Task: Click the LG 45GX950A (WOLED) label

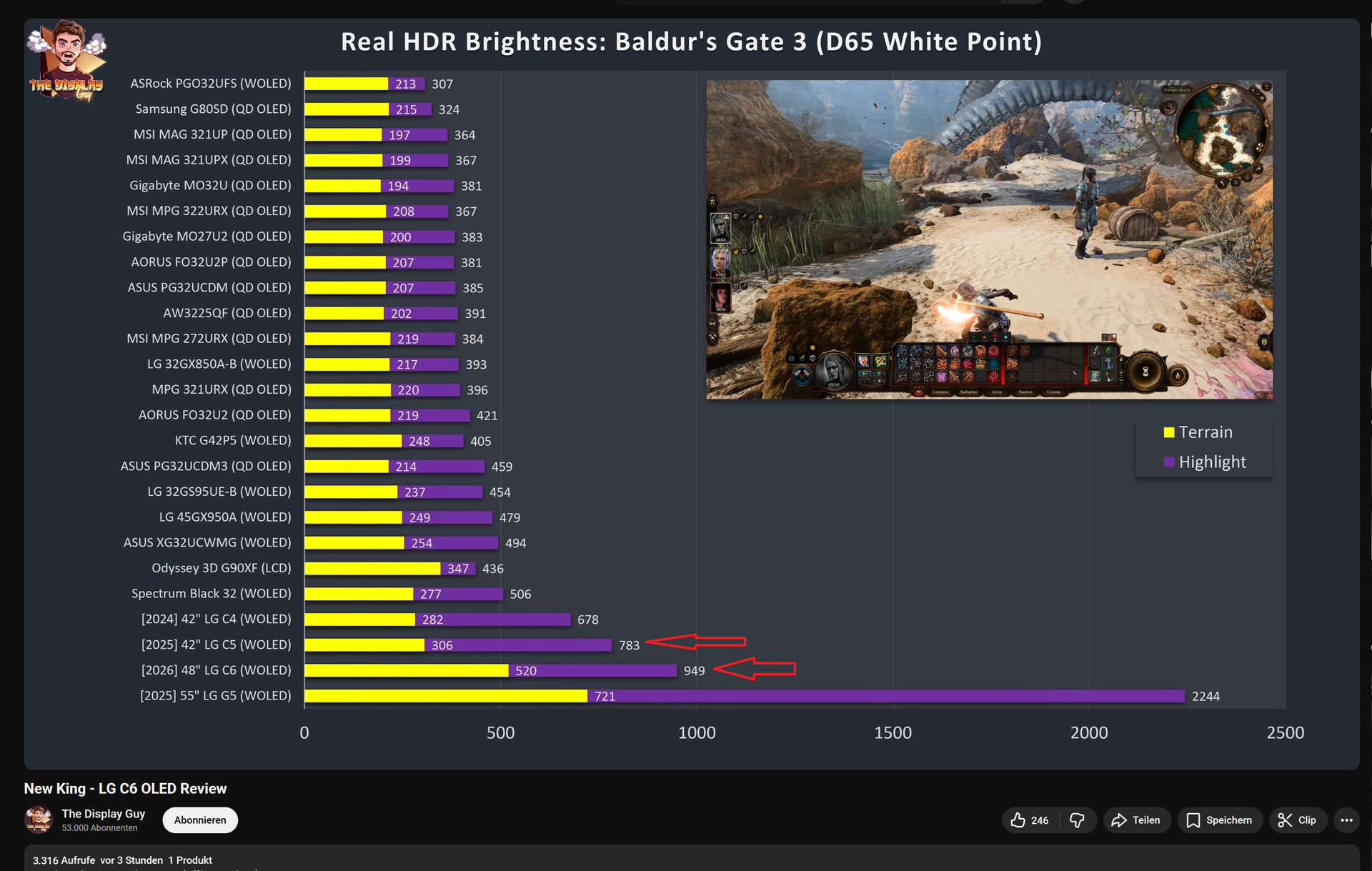Action: pos(225,517)
